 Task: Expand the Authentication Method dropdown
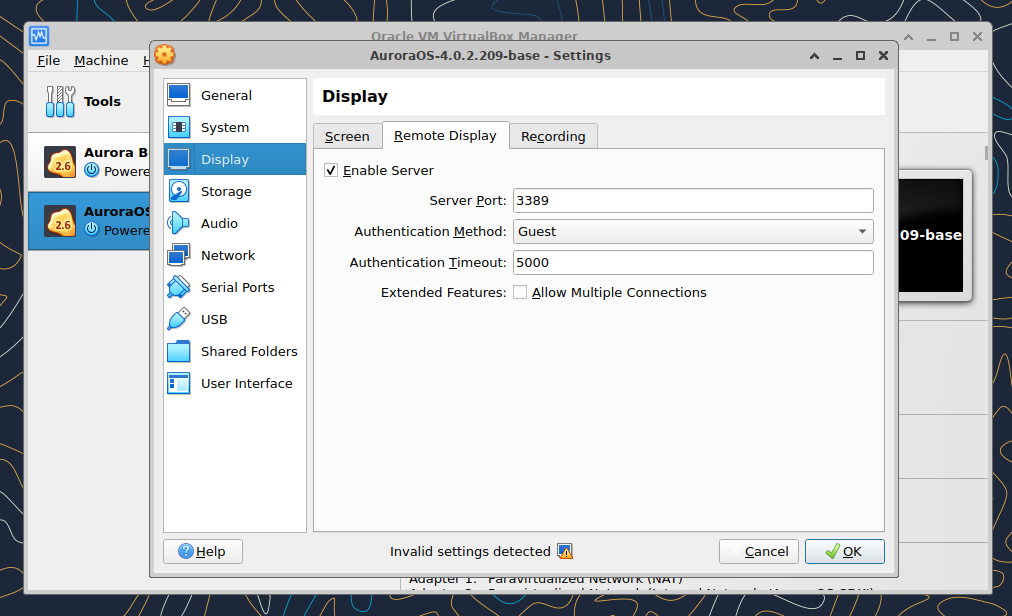[x=693, y=231]
